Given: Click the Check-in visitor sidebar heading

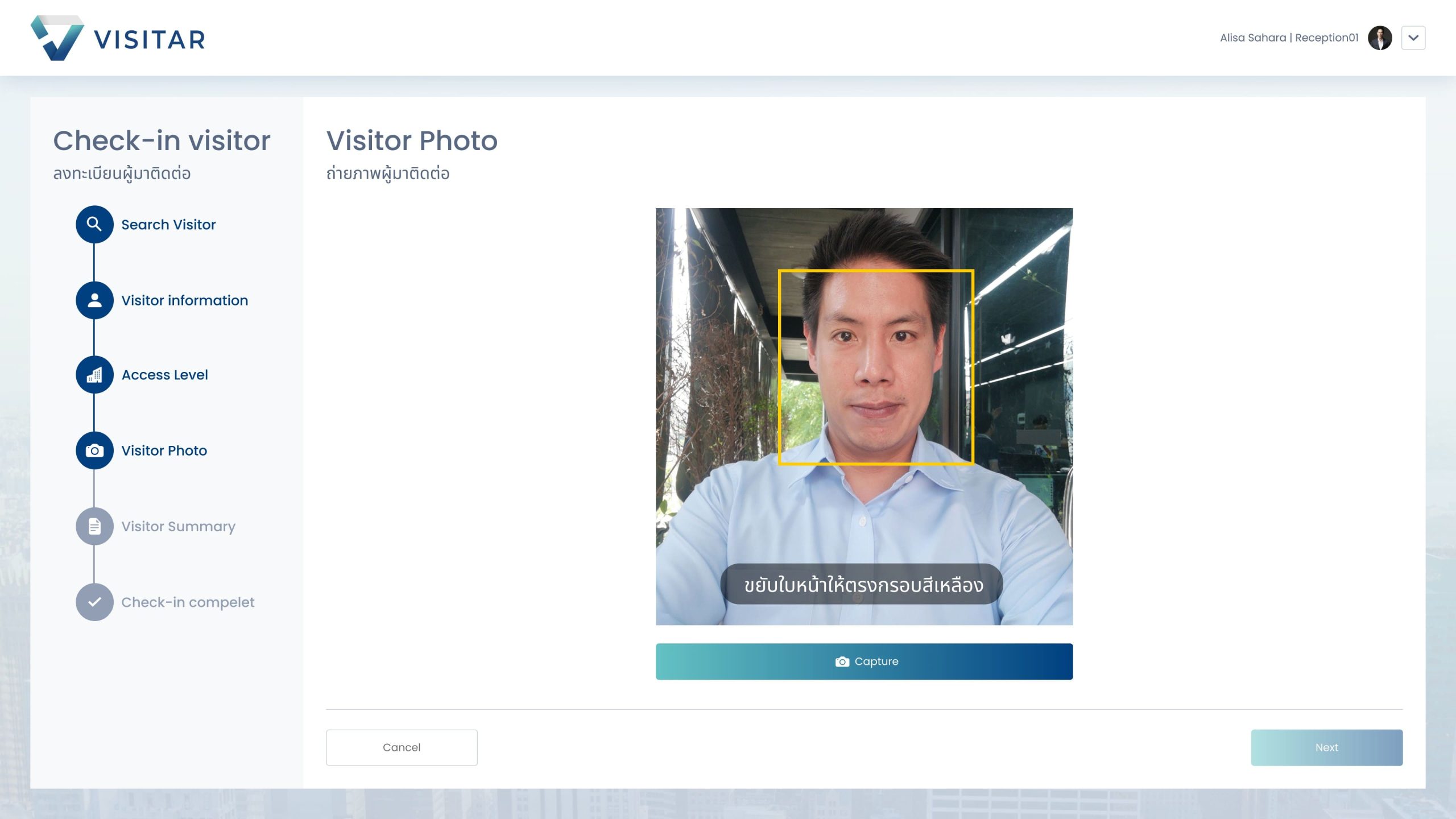Looking at the screenshot, I should (162, 140).
